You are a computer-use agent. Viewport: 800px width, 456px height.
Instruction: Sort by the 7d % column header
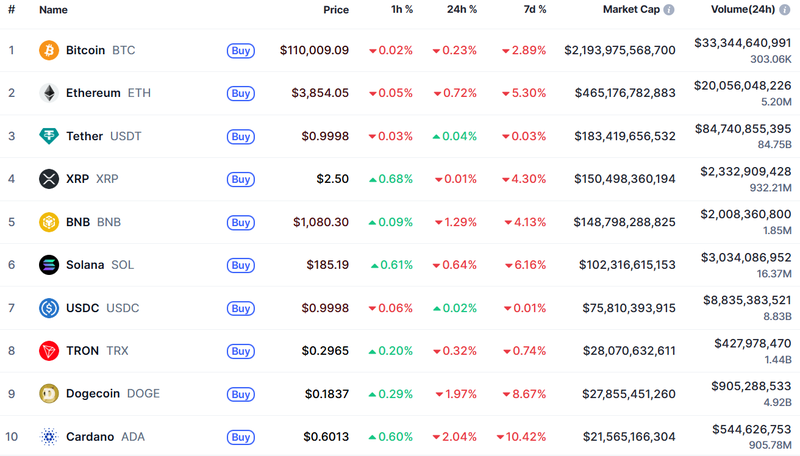pos(532,10)
